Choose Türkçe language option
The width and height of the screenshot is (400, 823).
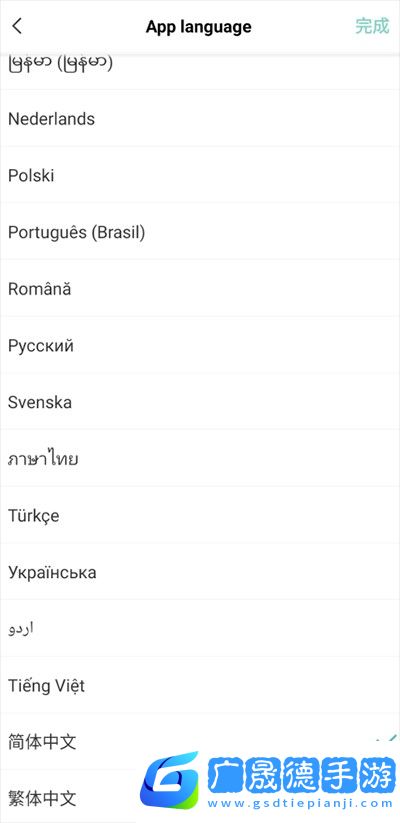(200, 515)
